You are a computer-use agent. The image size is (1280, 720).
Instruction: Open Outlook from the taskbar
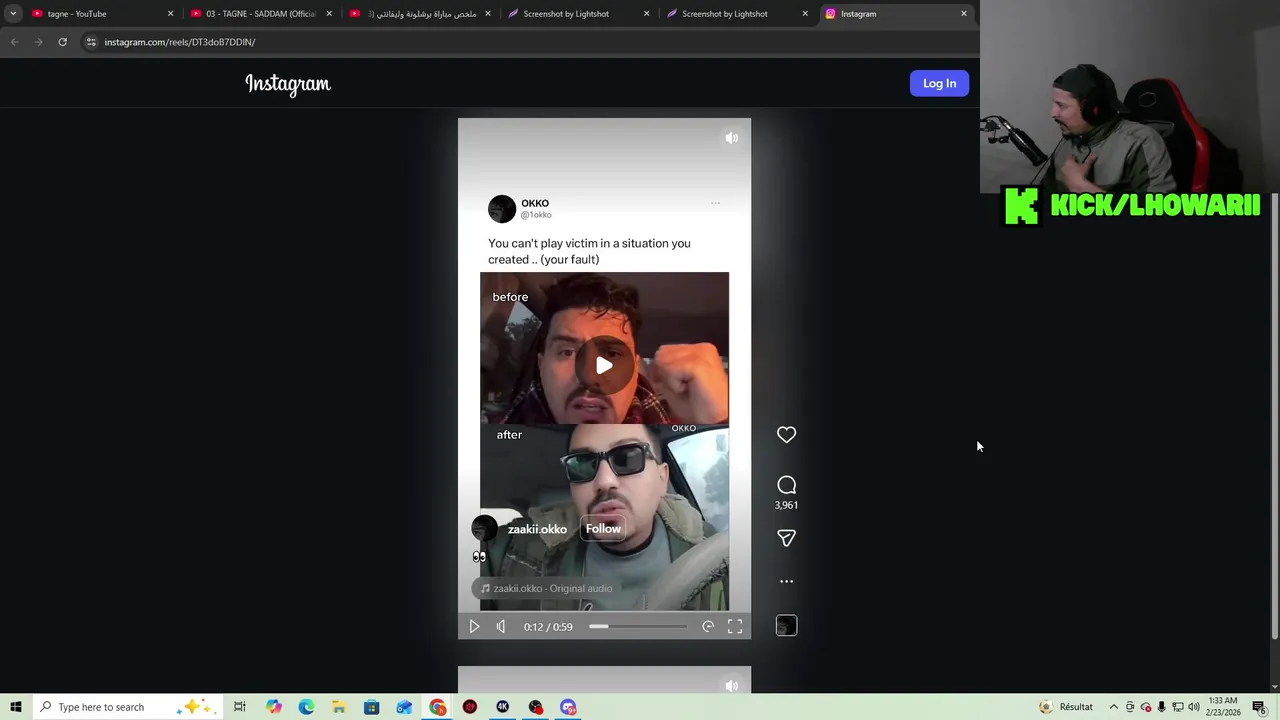[x=404, y=707]
